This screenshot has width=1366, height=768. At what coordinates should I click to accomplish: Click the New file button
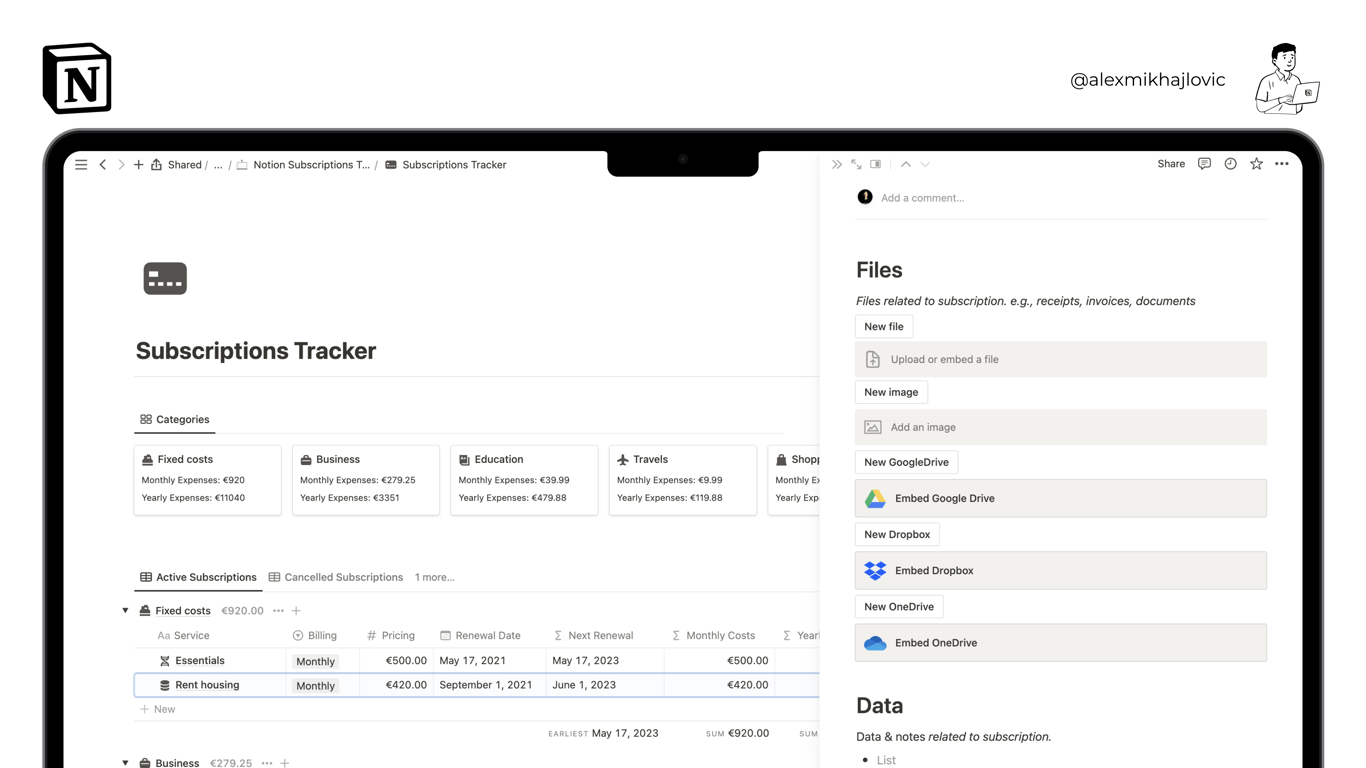tap(883, 326)
